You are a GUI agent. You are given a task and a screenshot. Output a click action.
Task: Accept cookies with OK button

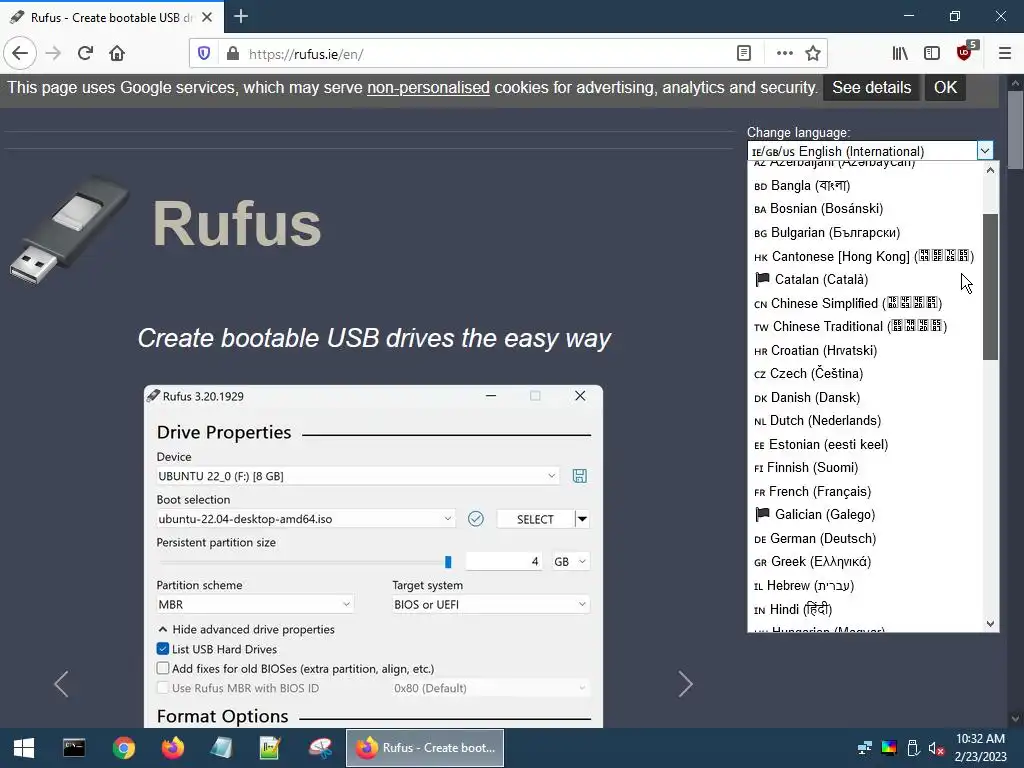[945, 88]
